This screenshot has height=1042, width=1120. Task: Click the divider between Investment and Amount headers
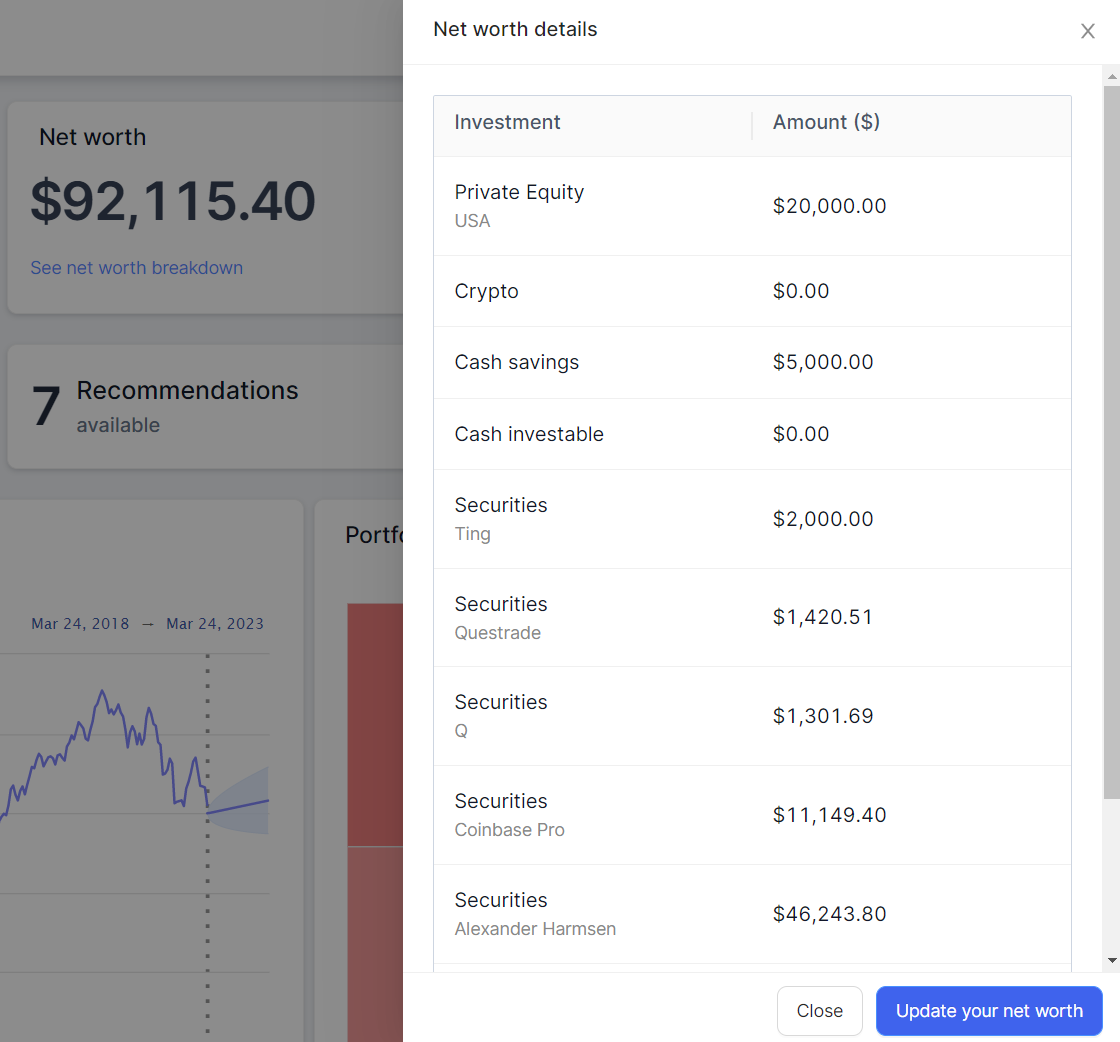(752, 126)
